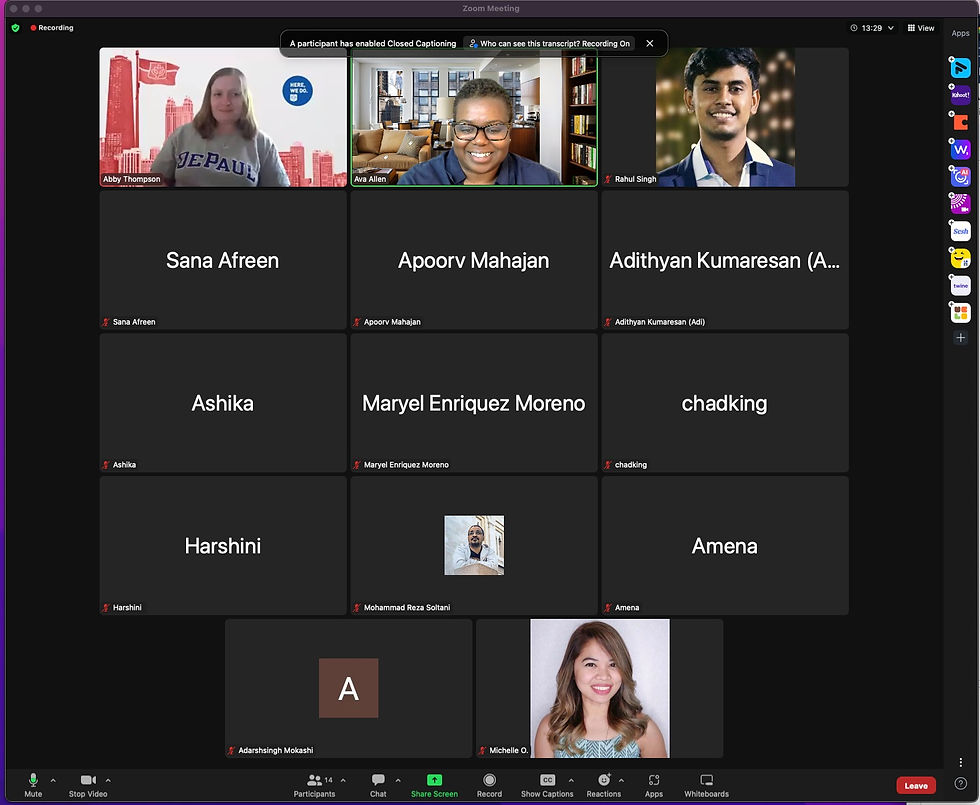Open the Participants panel
980x805 pixels.
[x=314, y=784]
